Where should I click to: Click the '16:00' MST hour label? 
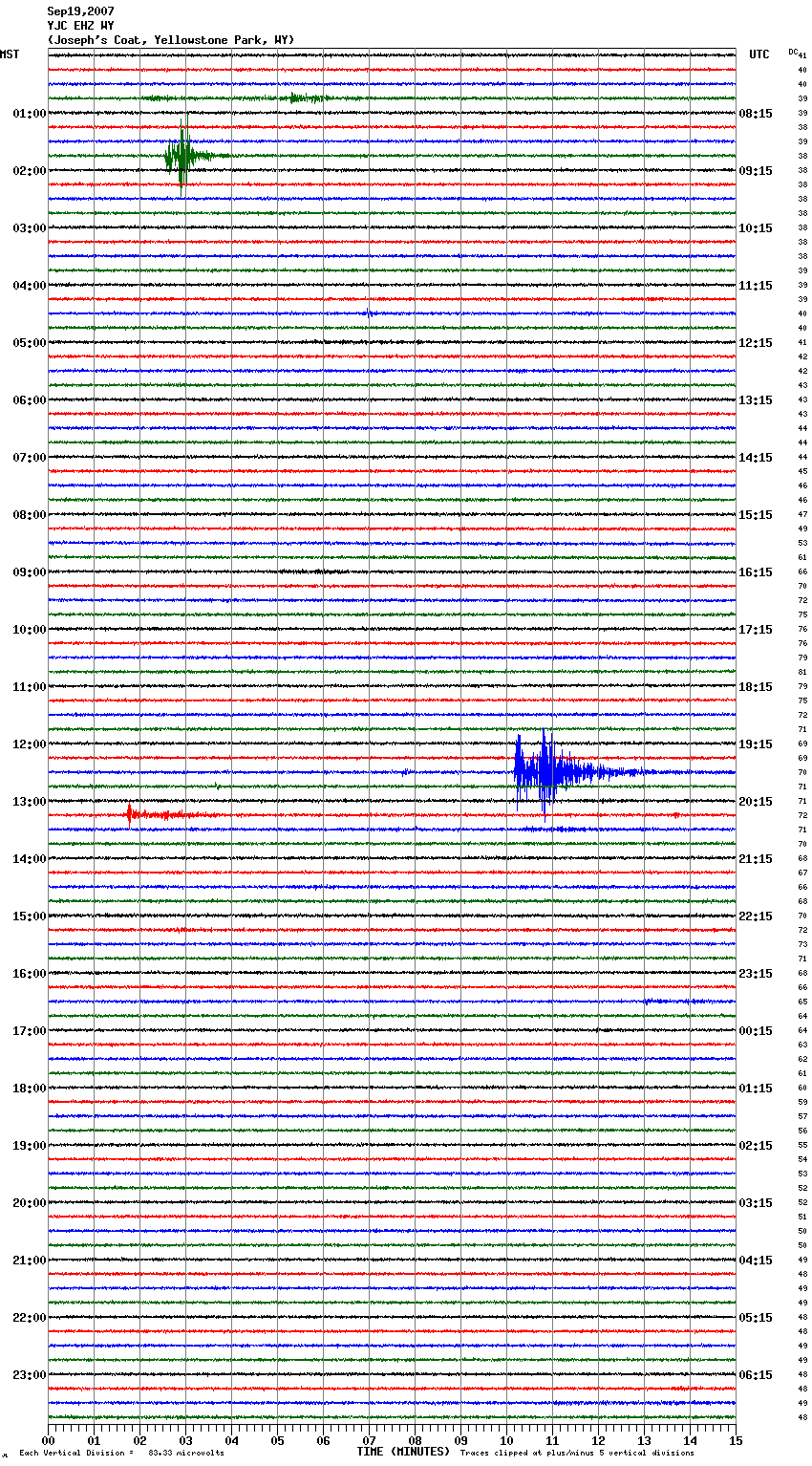(29, 974)
